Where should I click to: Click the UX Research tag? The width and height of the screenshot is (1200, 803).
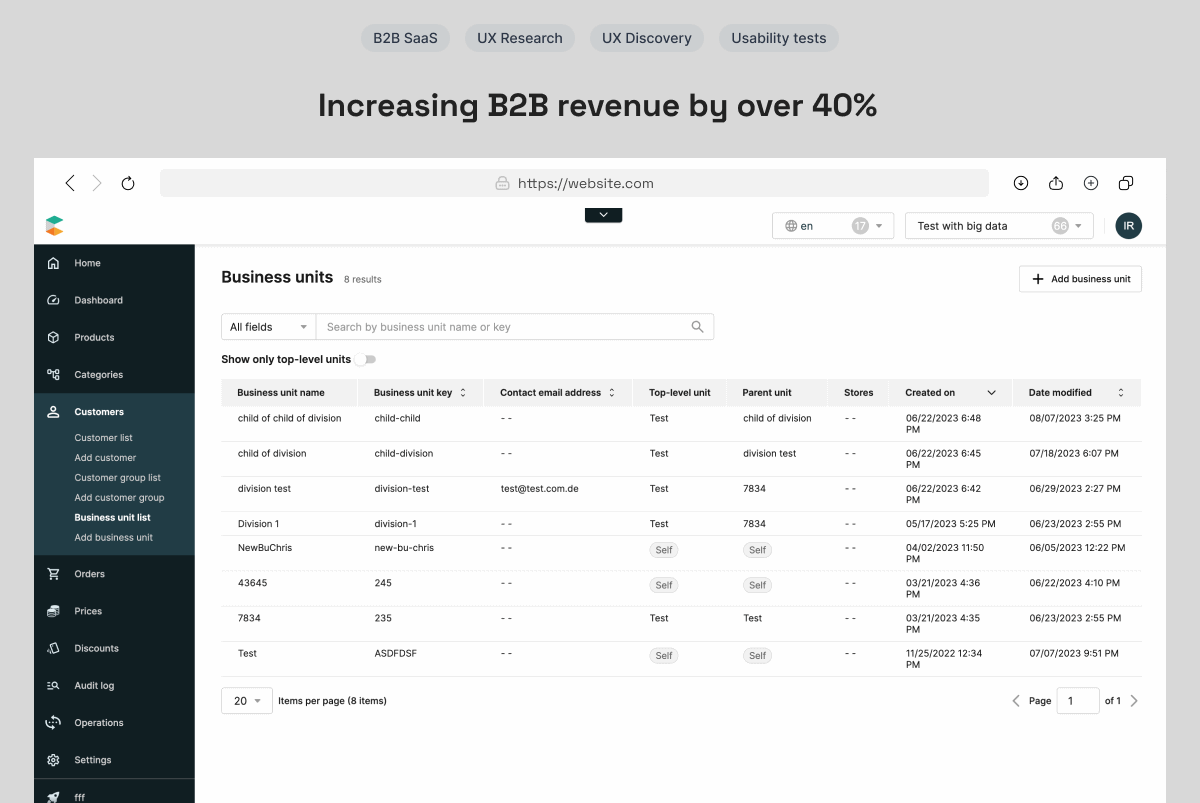(520, 38)
